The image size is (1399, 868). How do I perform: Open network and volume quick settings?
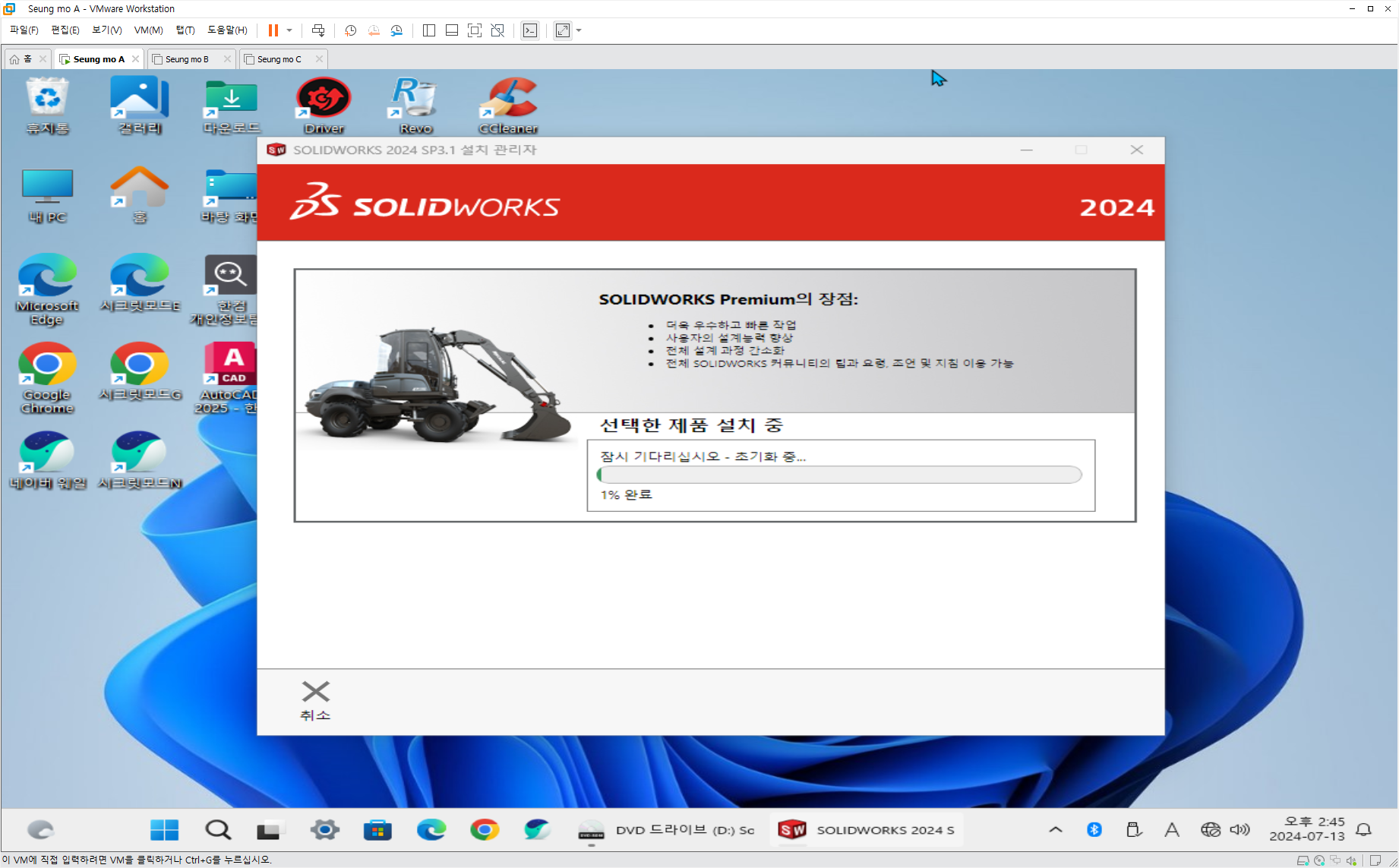pos(1225,830)
